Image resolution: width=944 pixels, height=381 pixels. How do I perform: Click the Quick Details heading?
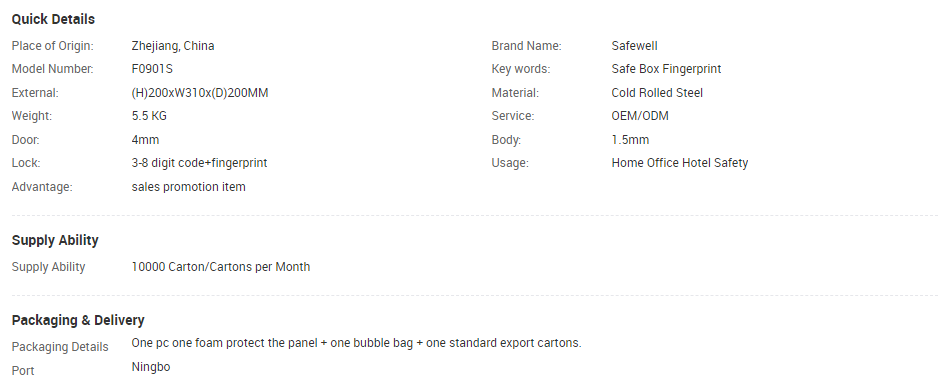click(x=53, y=19)
